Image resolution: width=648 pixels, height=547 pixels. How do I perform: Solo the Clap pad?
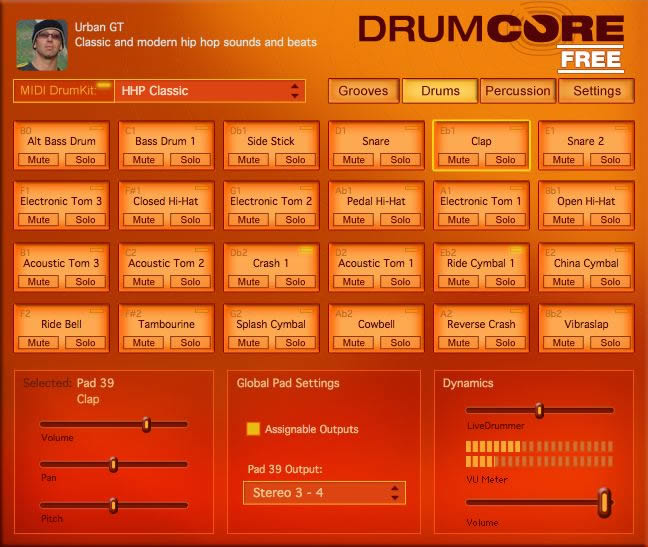505,160
